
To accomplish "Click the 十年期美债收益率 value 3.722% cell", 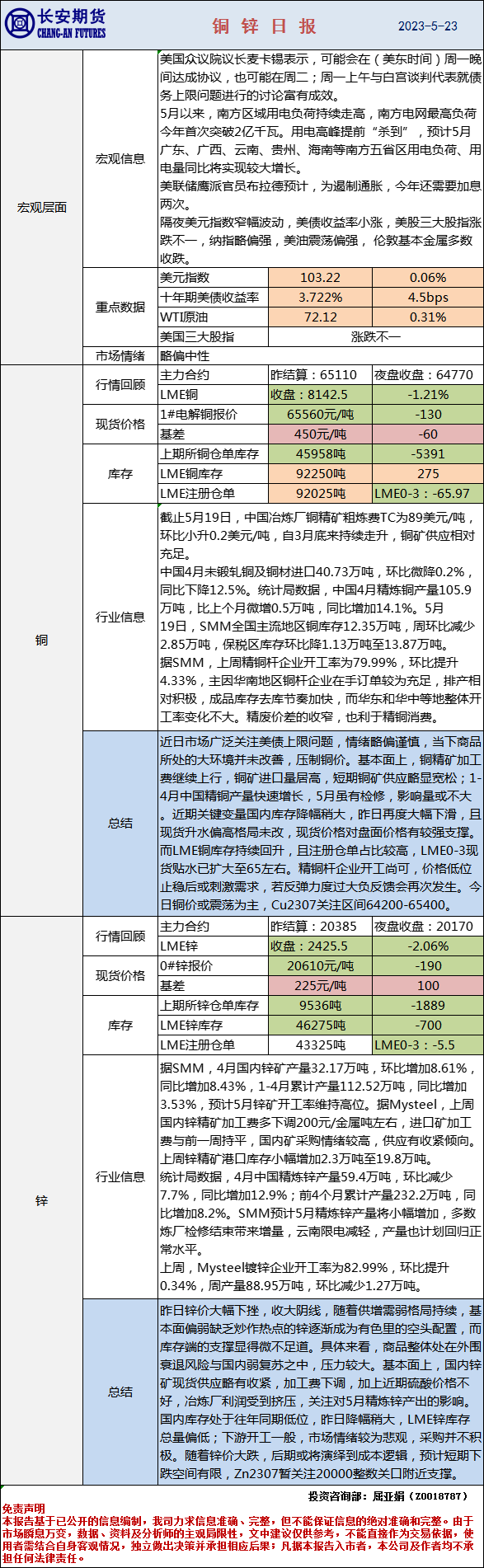I will tap(320, 297).
